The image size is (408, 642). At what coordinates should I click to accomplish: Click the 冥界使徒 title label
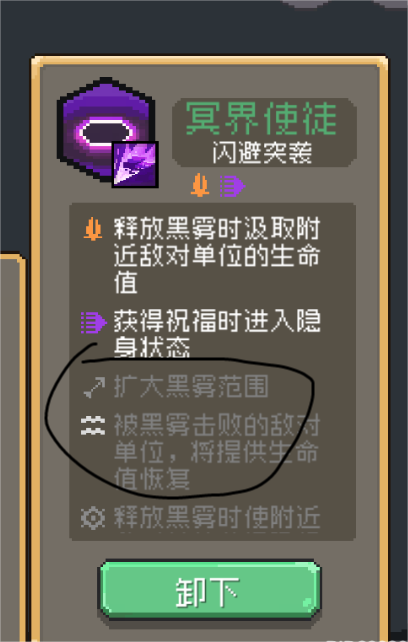[x=261, y=119]
